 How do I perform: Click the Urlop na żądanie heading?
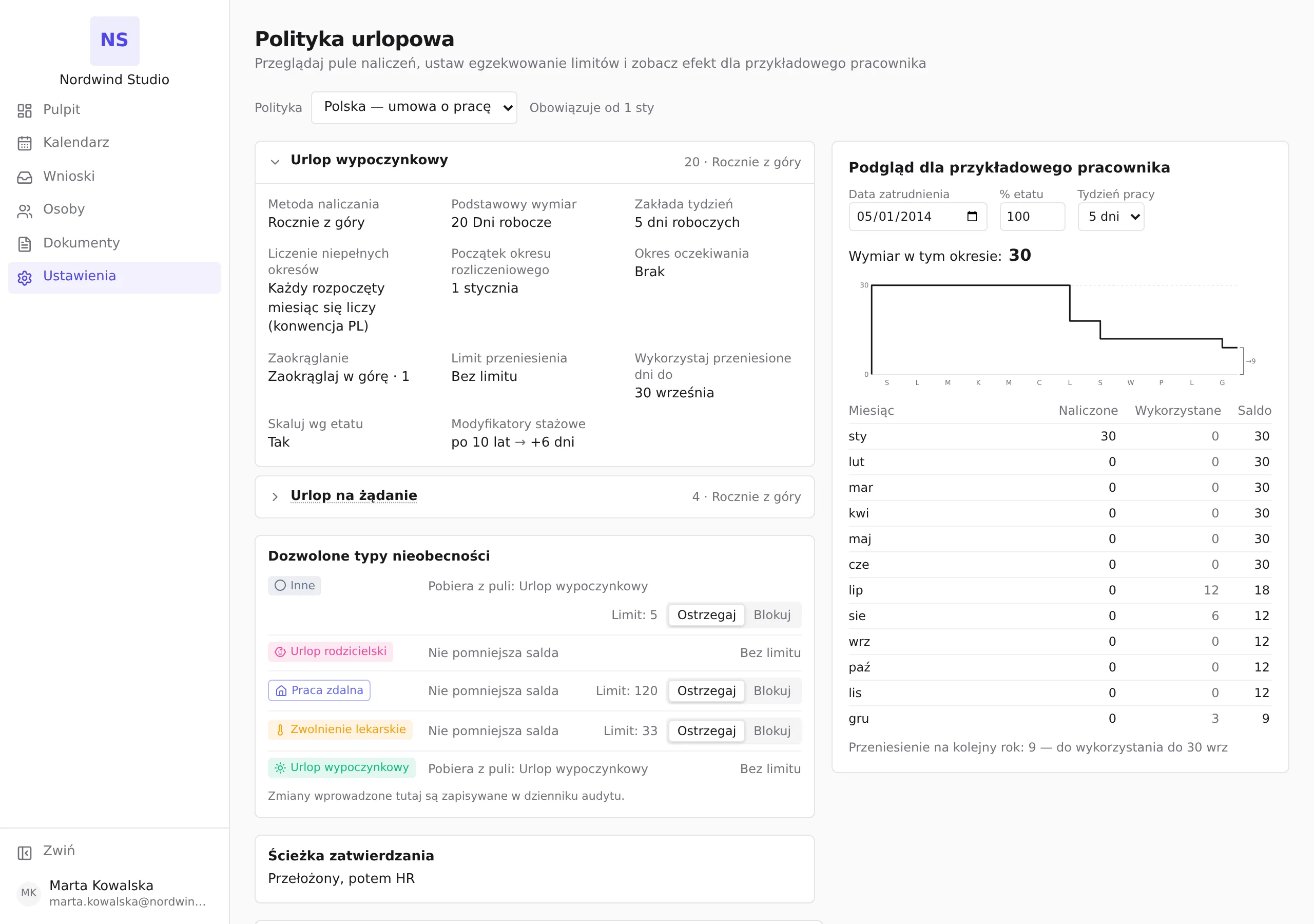click(x=354, y=496)
